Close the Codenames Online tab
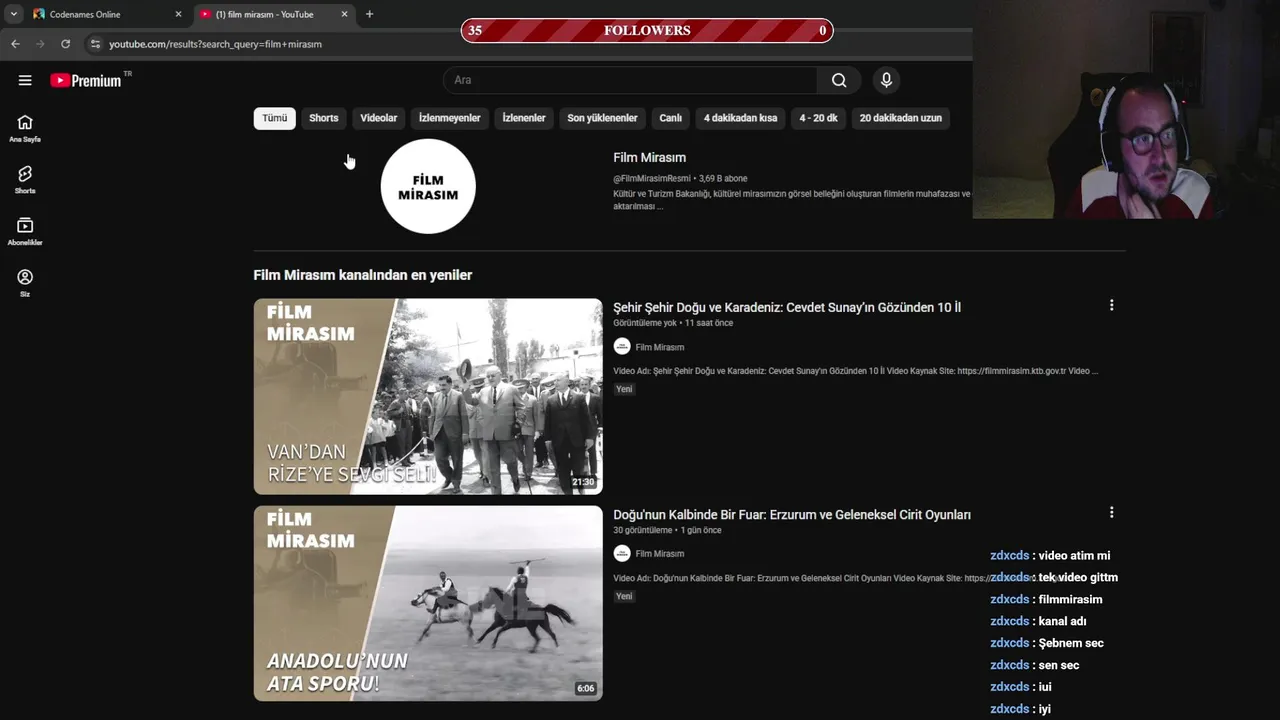 [178, 14]
